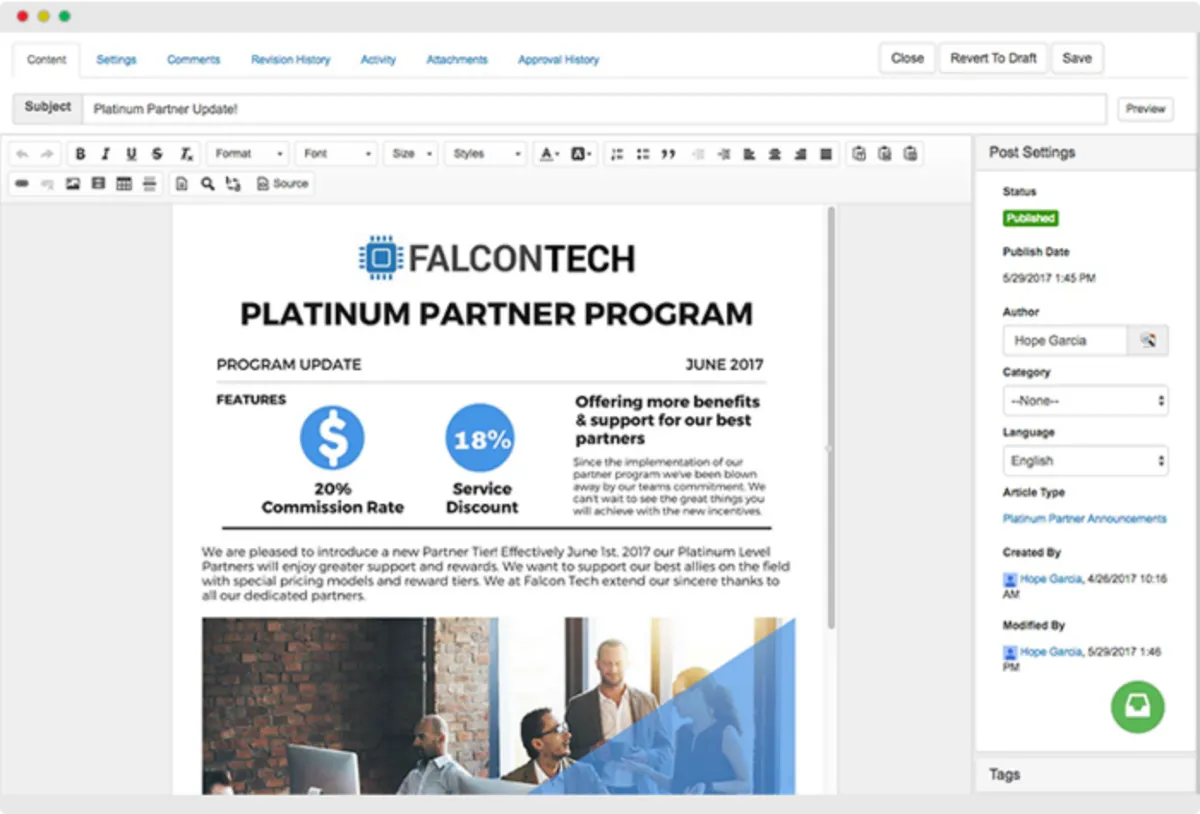Insert a horizontal line
1200x814 pixels.
click(x=150, y=184)
